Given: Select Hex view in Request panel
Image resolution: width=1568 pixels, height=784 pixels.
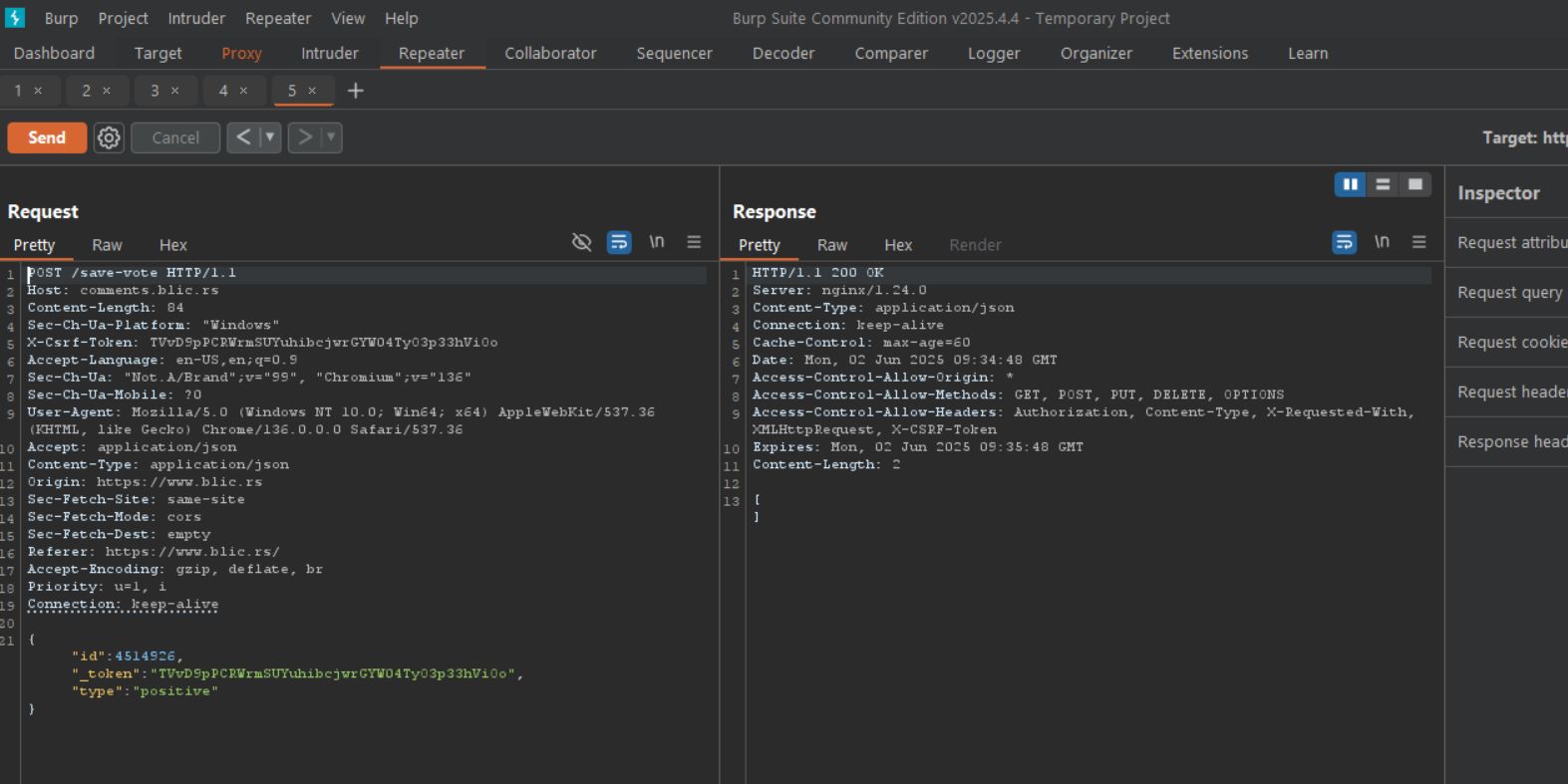Looking at the screenshot, I should 173,245.
